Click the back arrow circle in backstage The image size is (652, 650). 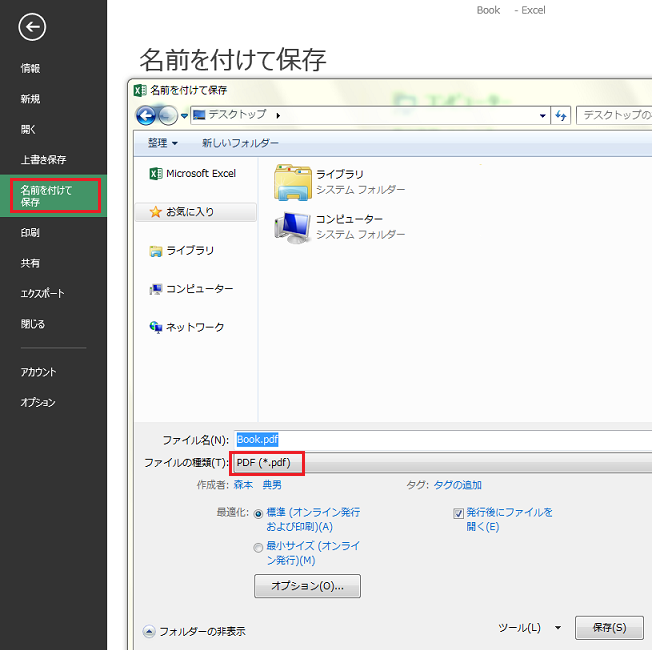pyautogui.click(x=32, y=27)
